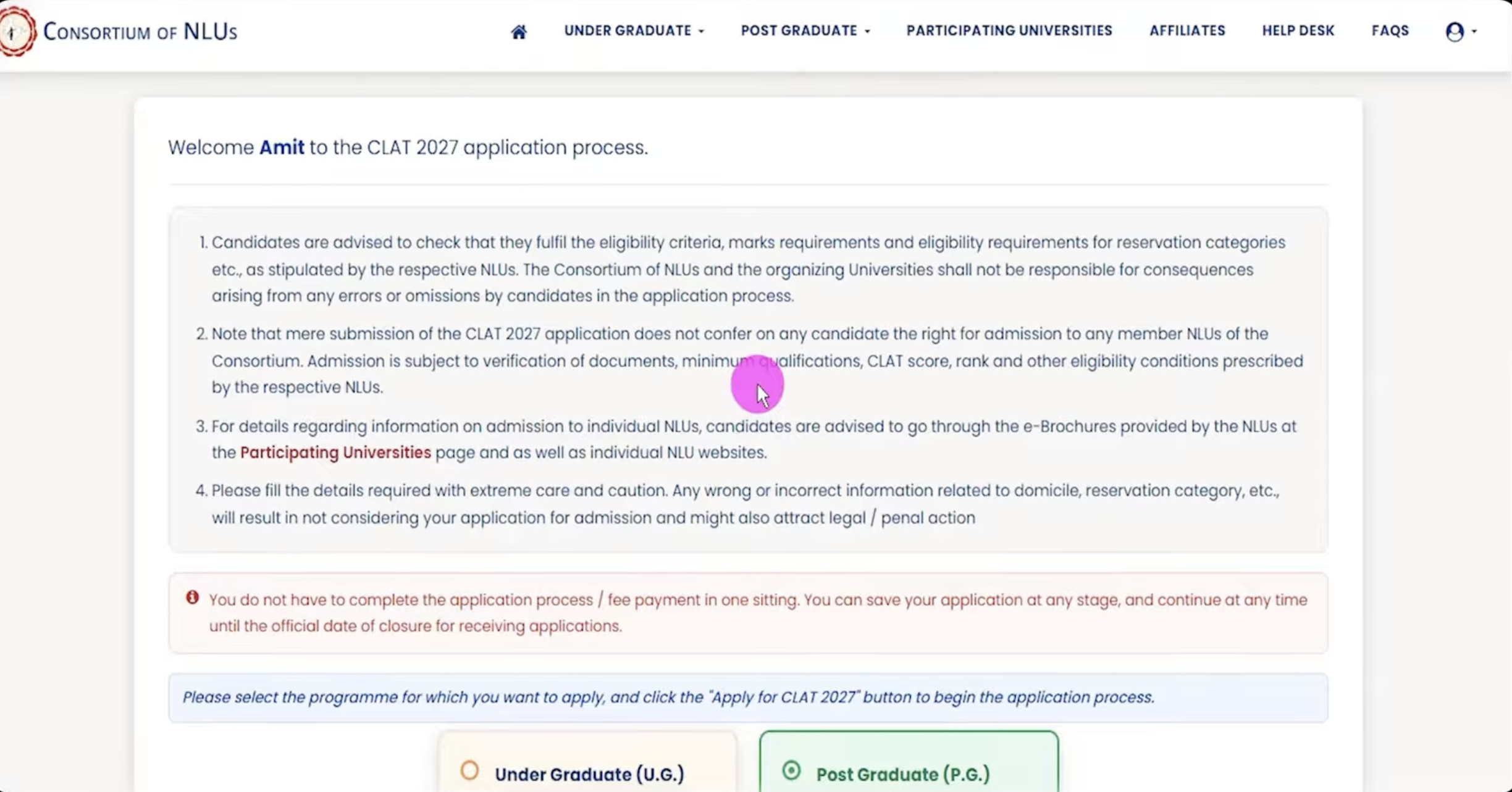Viewport: 1512px width, 792px height.
Task: Open the dropdown caret beside profile icon
Action: (x=1474, y=31)
